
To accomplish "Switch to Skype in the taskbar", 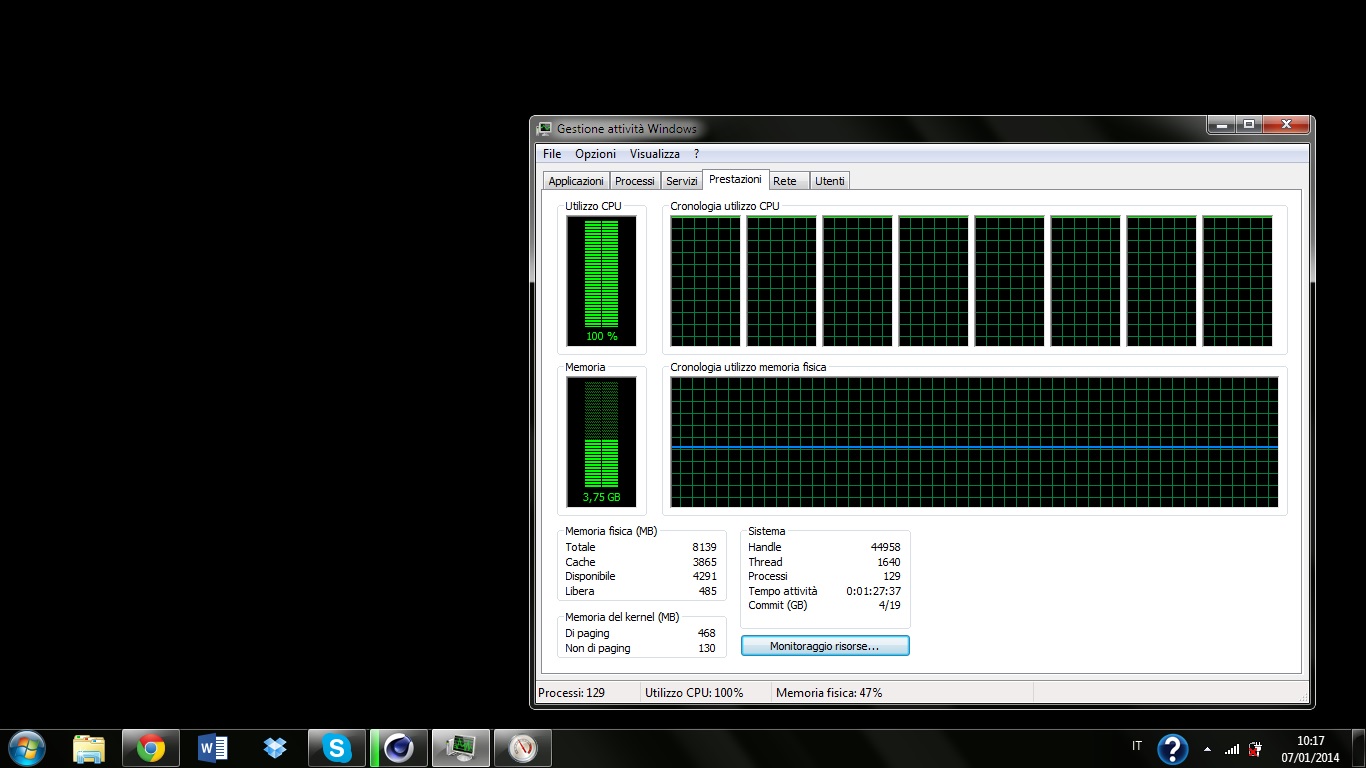I will pos(337,748).
